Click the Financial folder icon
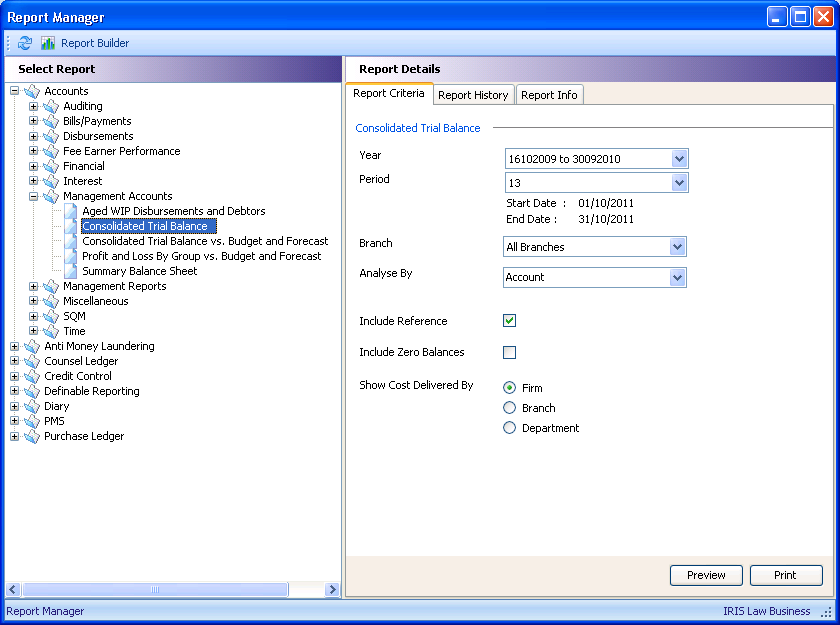This screenshot has width=840, height=625. [51, 166]
